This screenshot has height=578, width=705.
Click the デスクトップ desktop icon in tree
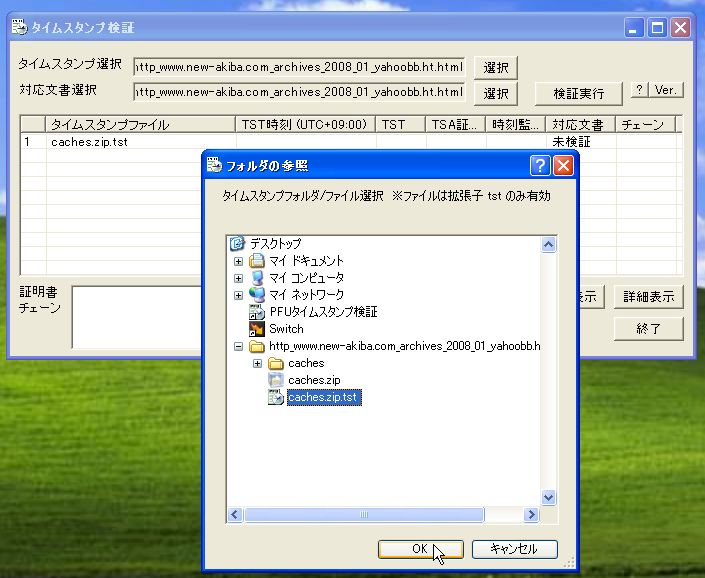237,244
